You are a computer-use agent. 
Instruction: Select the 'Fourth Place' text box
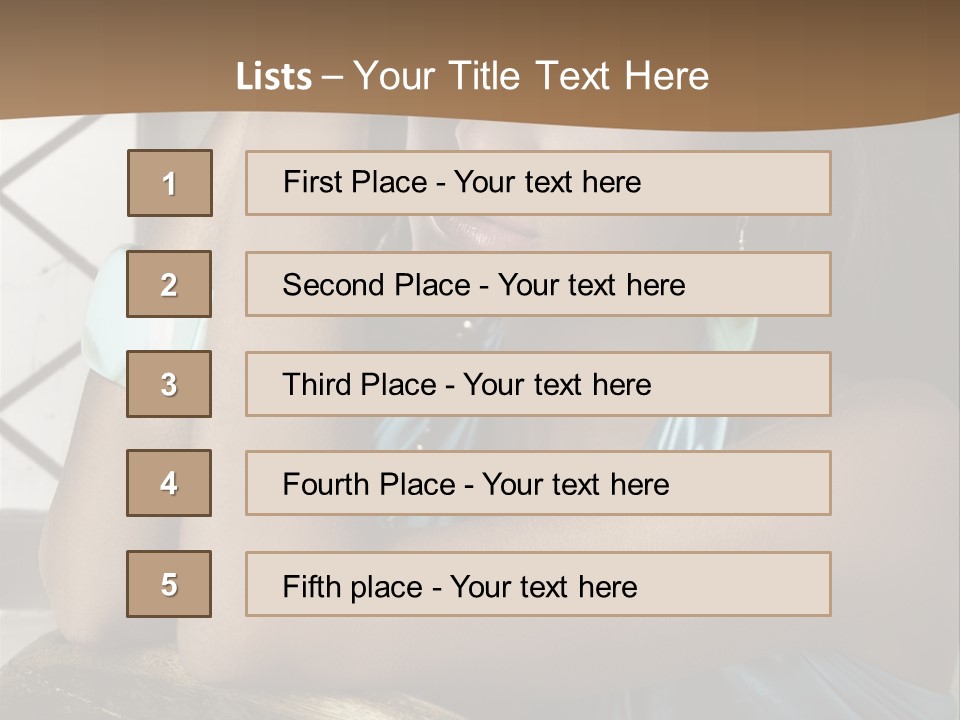tap(538, 483)
